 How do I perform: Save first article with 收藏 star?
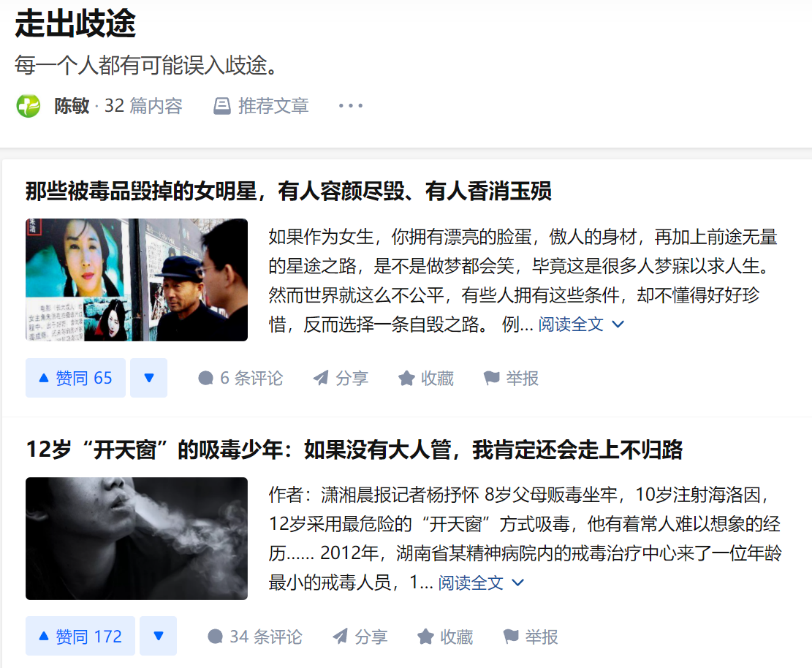click(x=426, y=379)
